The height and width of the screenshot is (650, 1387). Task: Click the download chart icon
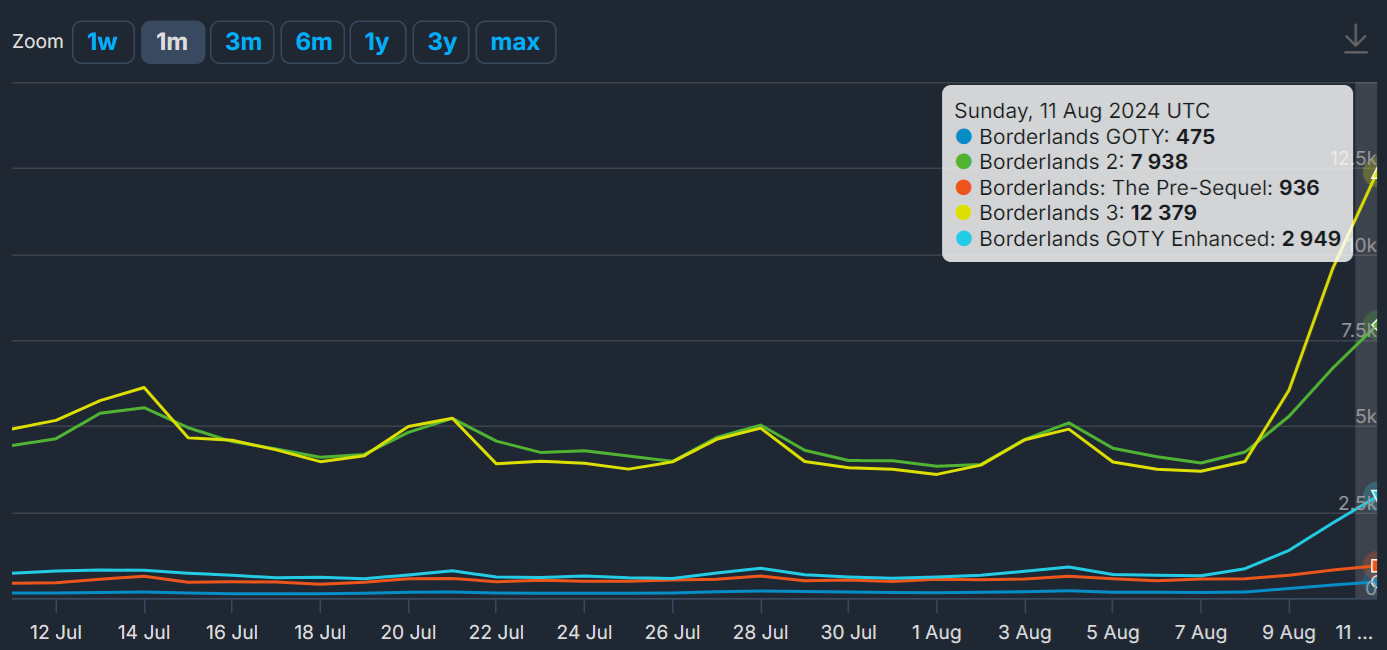pos(1355,39)
